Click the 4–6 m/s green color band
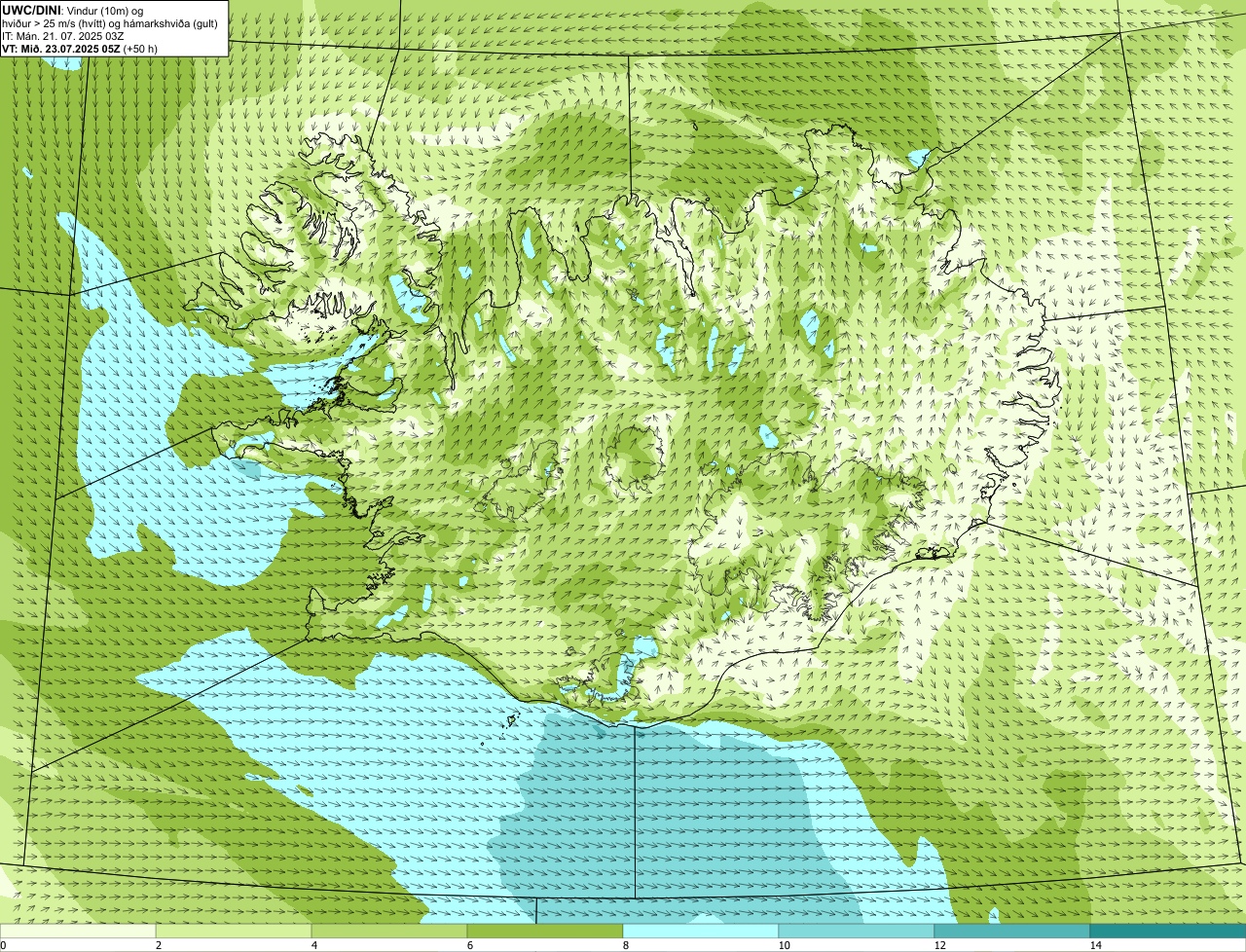 tap(389, 931)
